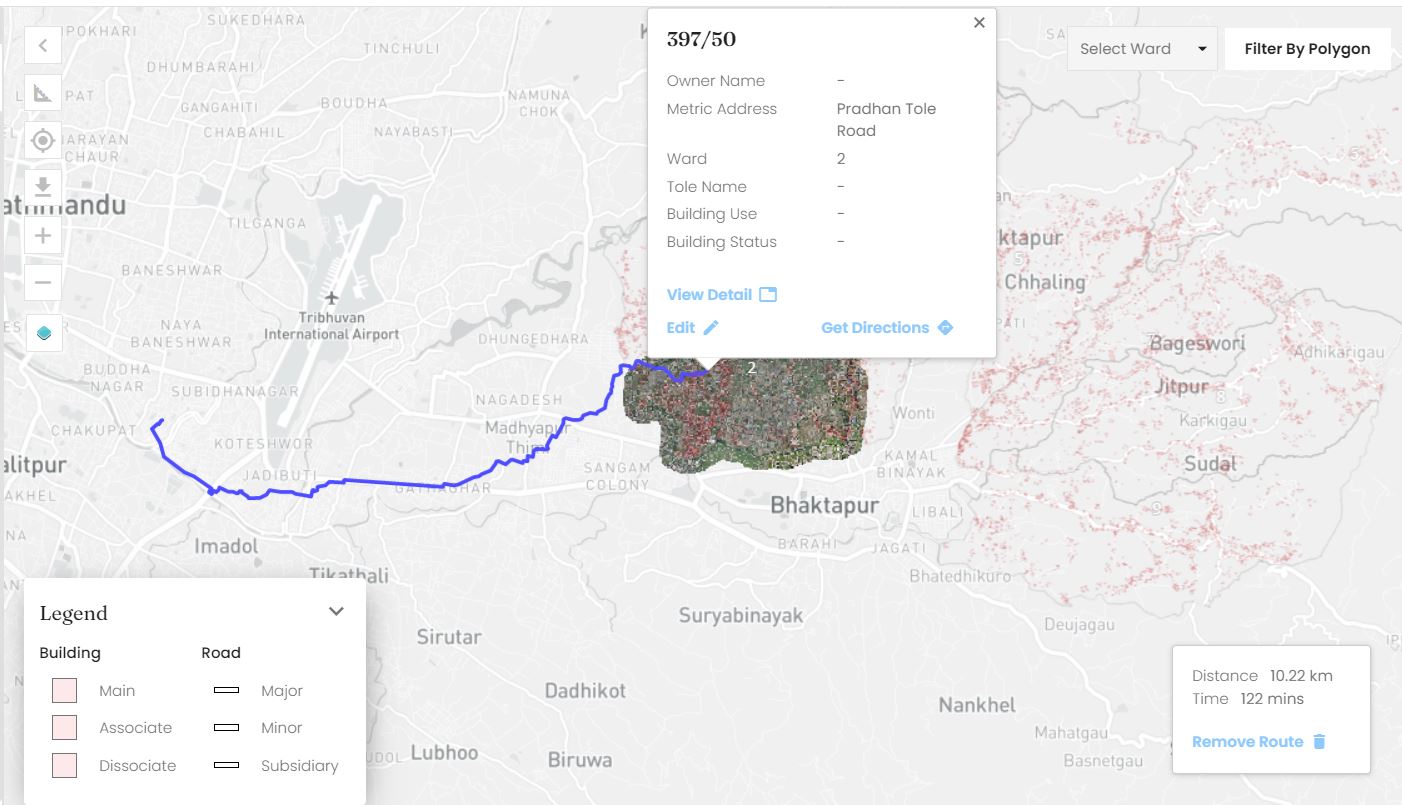Click Edit in the building popup

692,328
